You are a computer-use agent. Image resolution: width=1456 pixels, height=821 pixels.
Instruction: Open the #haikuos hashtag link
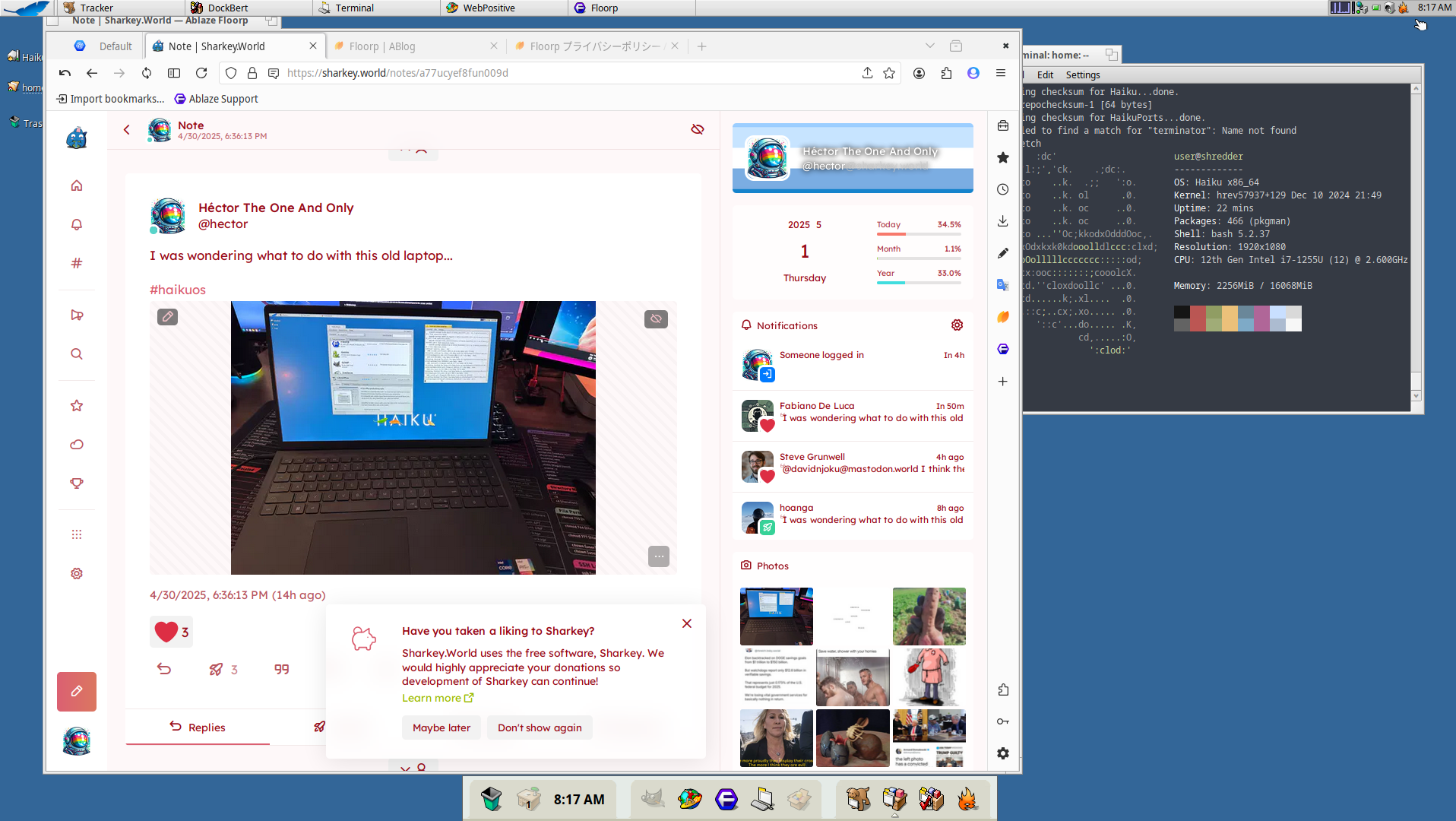tap(178, 290)
